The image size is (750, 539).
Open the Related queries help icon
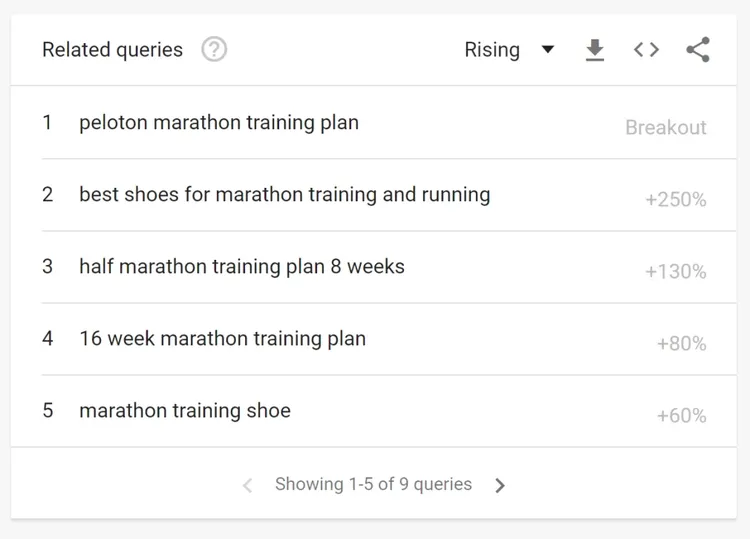[x=214, y=49]
